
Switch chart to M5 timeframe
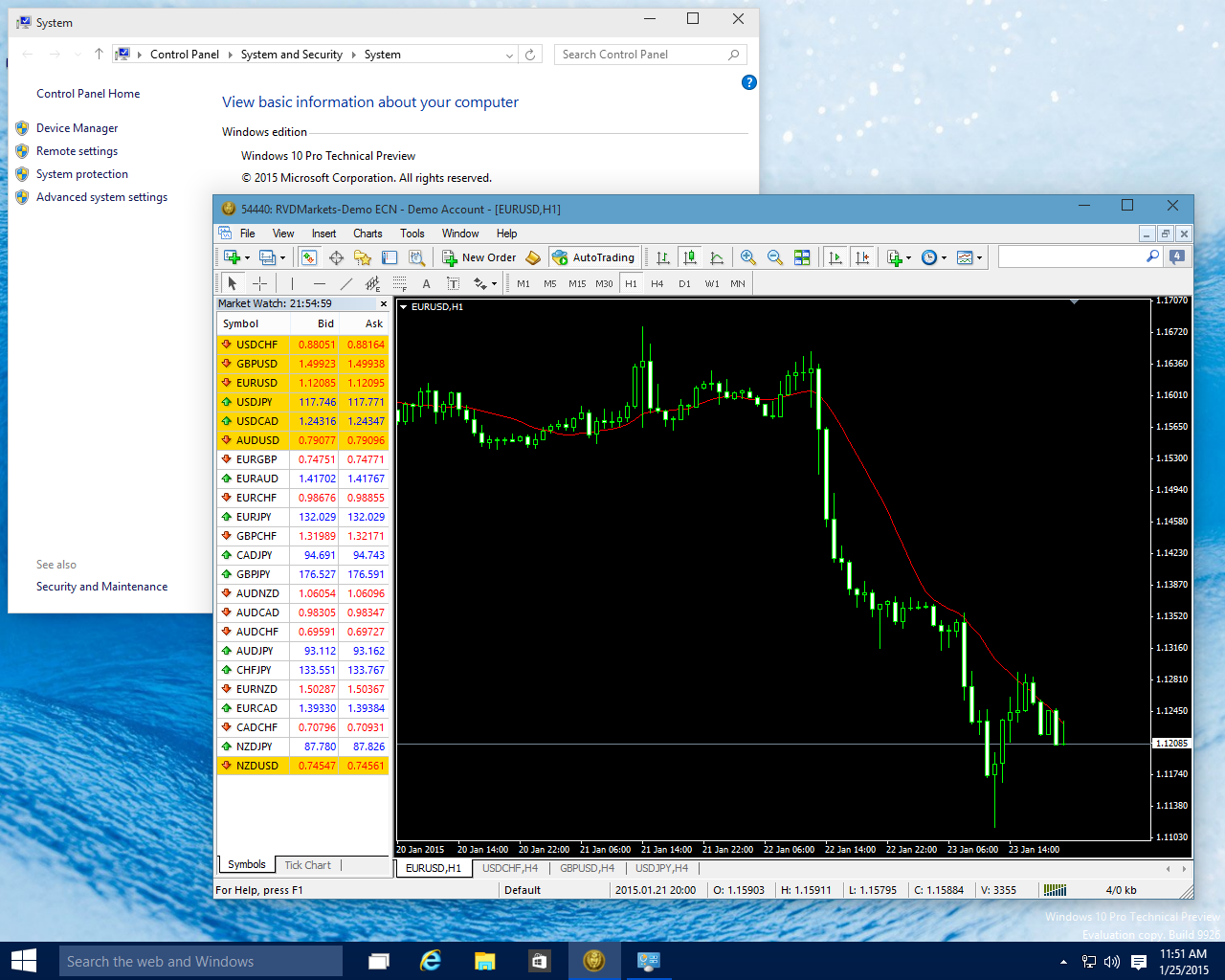550,283
